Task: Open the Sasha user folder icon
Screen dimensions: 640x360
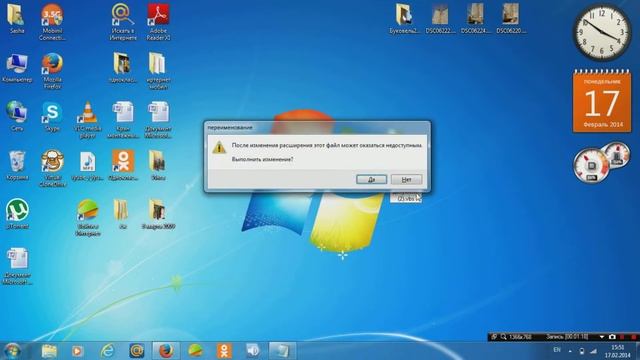Action: (17, 18)
